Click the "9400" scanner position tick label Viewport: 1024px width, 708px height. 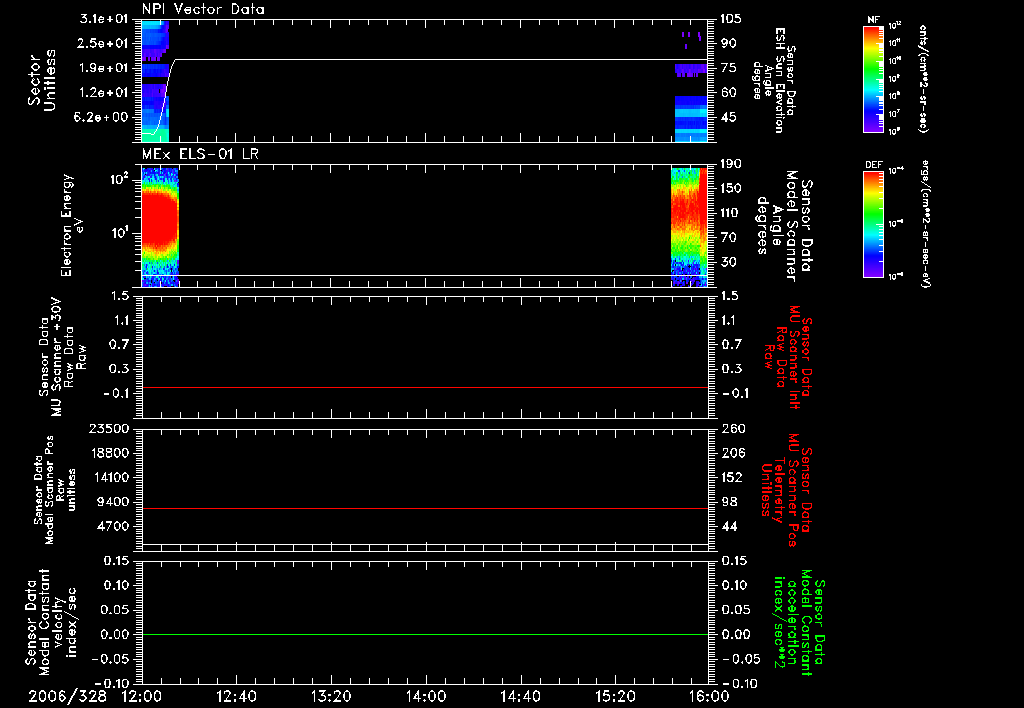112,502
